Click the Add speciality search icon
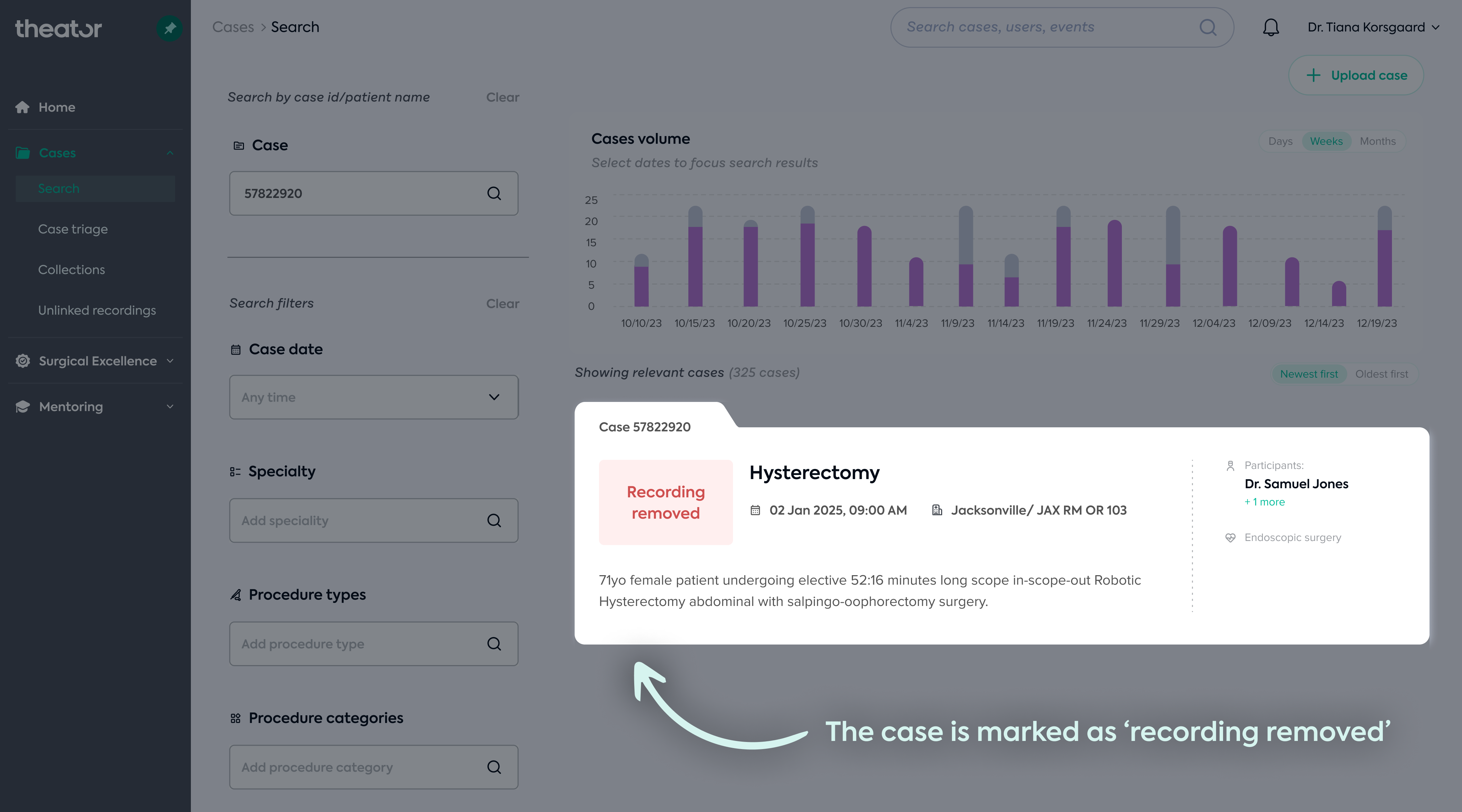 tap(494, 520)
